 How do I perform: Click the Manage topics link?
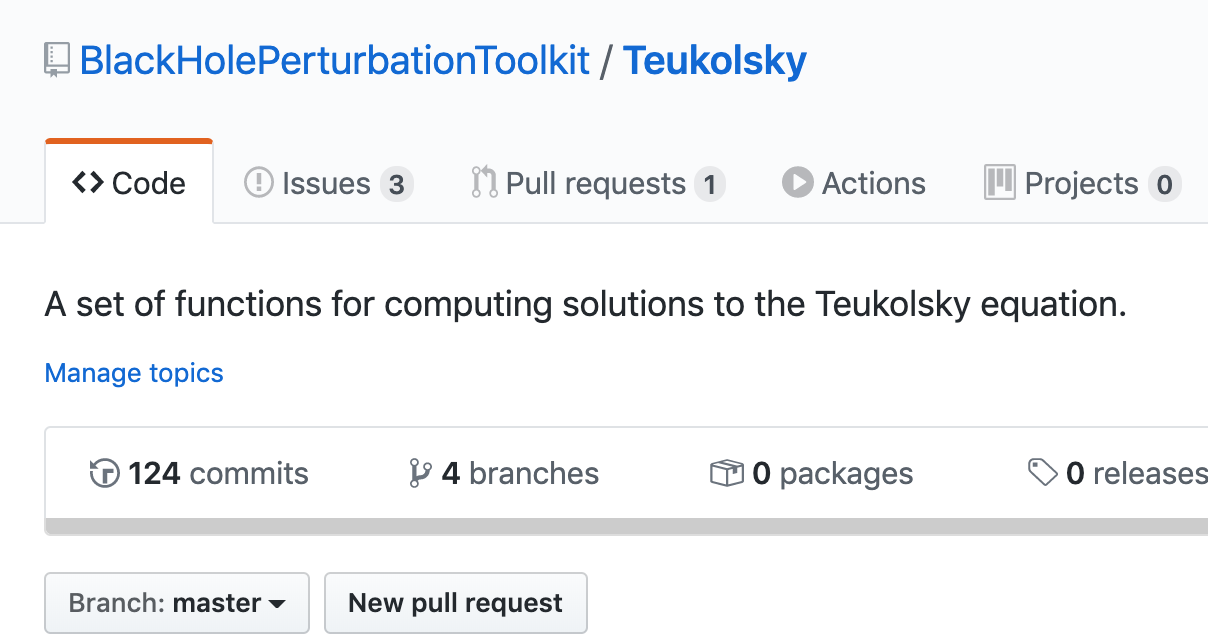coord(134,373)
